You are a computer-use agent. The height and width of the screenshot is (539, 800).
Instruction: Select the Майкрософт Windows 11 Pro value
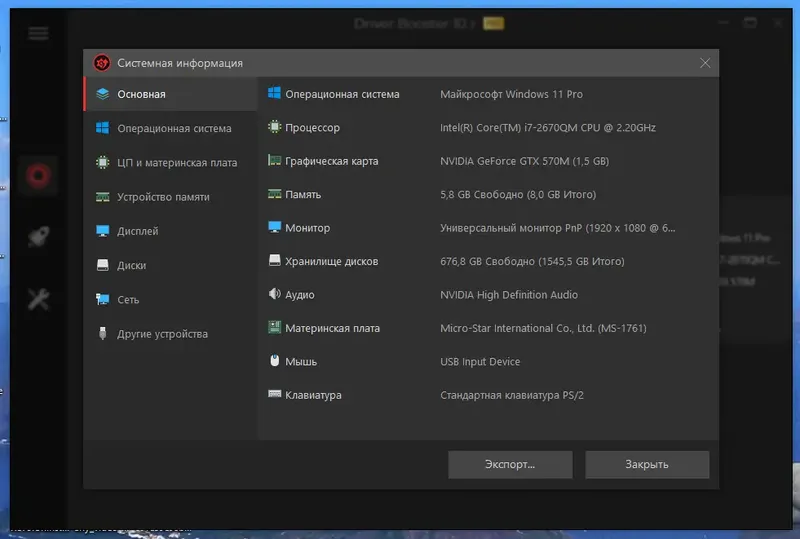(511, 94)
